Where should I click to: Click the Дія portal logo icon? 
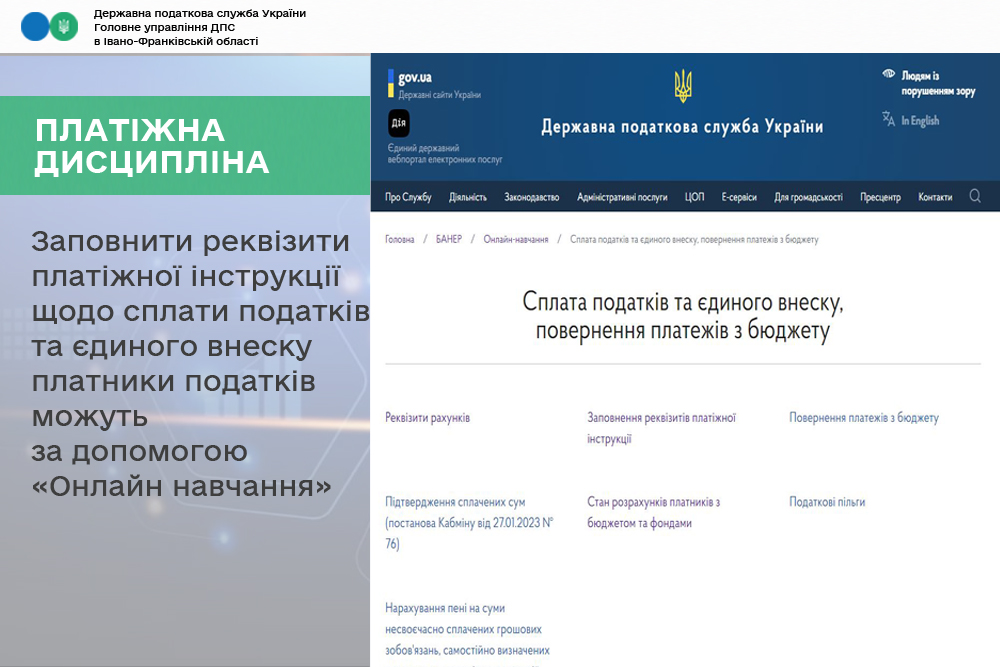398,123
